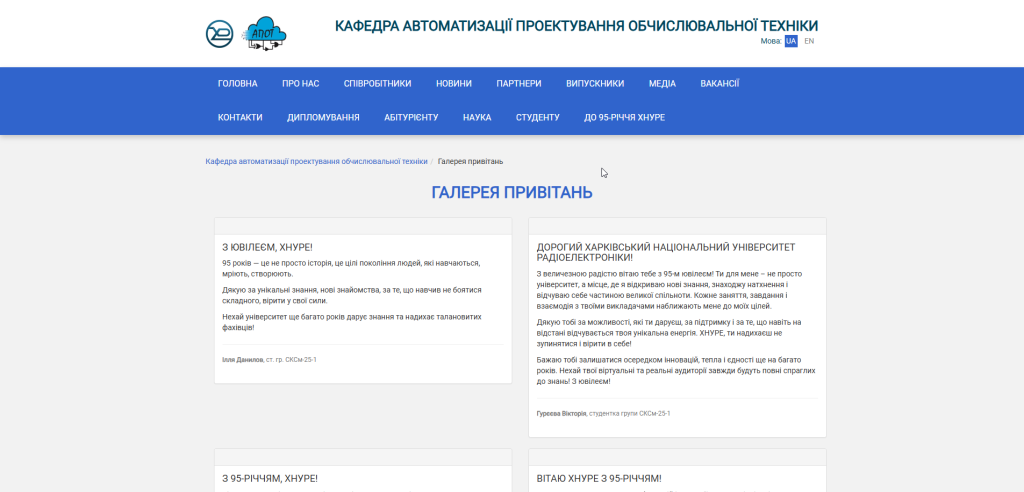Select Абітурієнту navigation item
Screen dimensions: 1024x492
(x=411, y=117)
